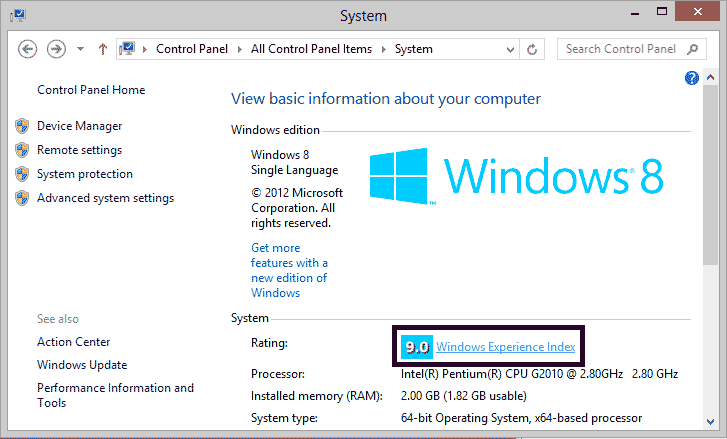This screenshot has width=727, height=439.
Task: Select System in the address breadcrumb
Action: tap(414, 49)
